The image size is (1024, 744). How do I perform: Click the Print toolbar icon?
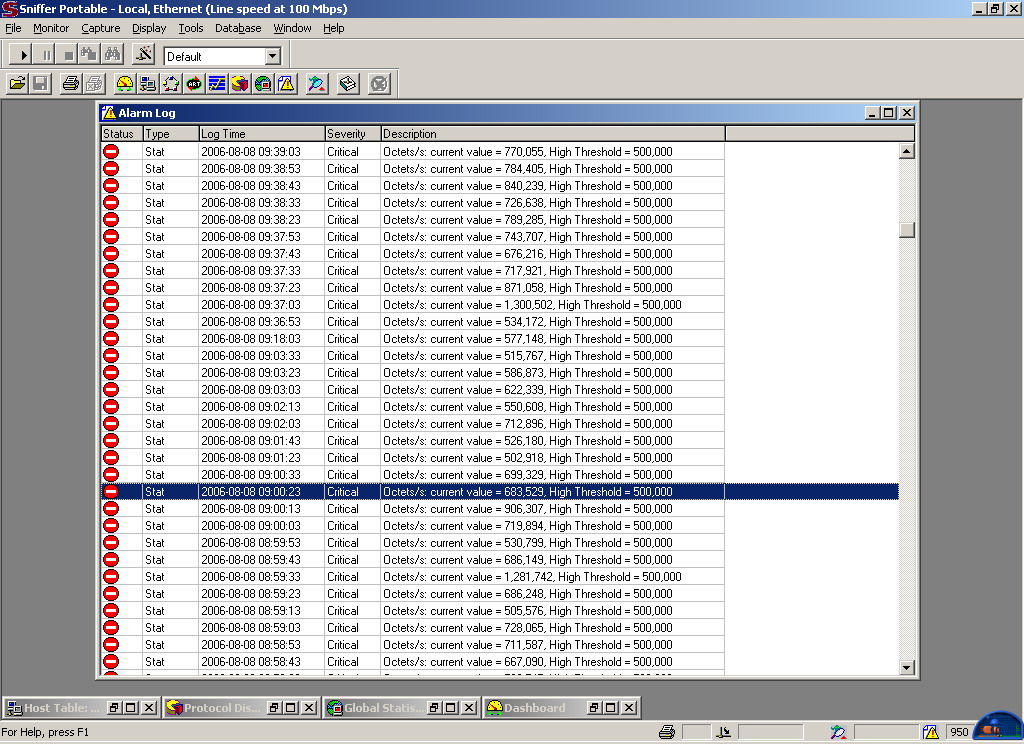[x=70, y=84]
